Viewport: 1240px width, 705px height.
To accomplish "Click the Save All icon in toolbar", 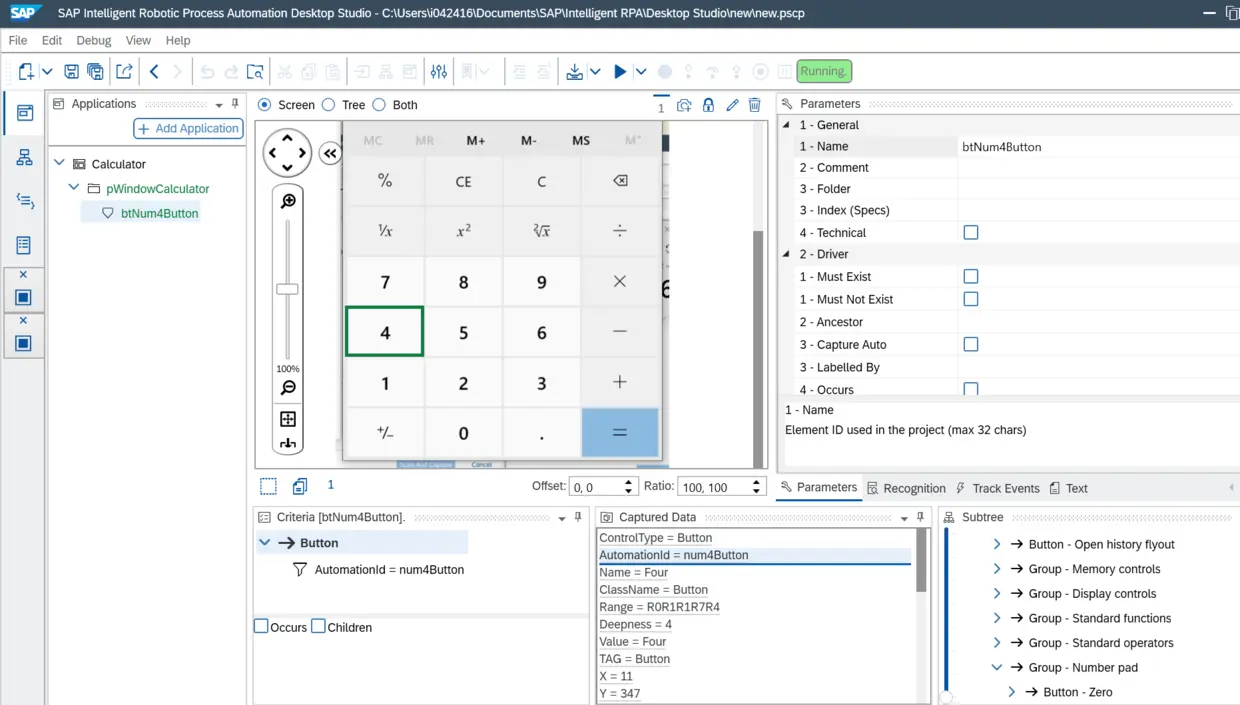I will pyautogui.click(x=95, y=72).
